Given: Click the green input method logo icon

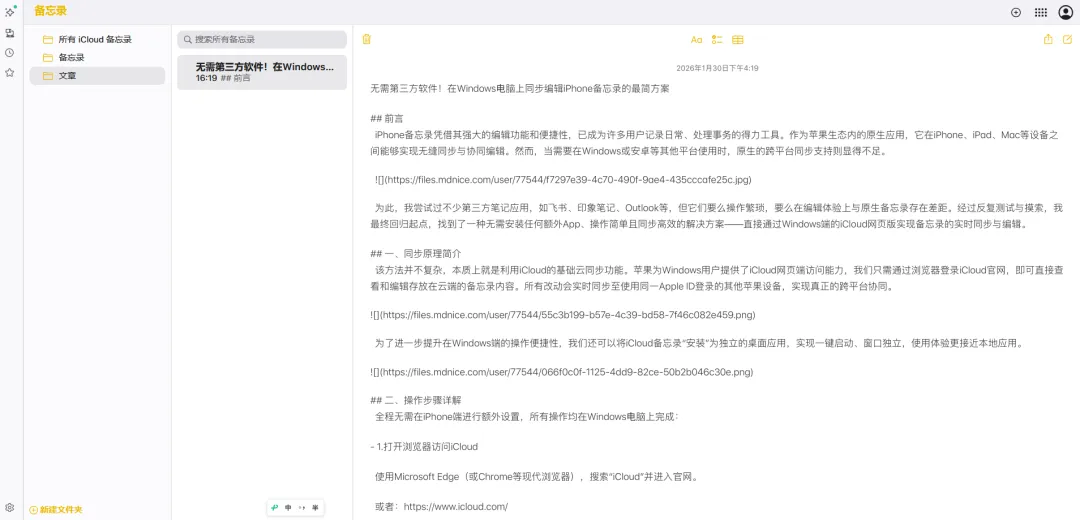Looking at the screenshot, I should pyautogui.click(x=275, y=508).
